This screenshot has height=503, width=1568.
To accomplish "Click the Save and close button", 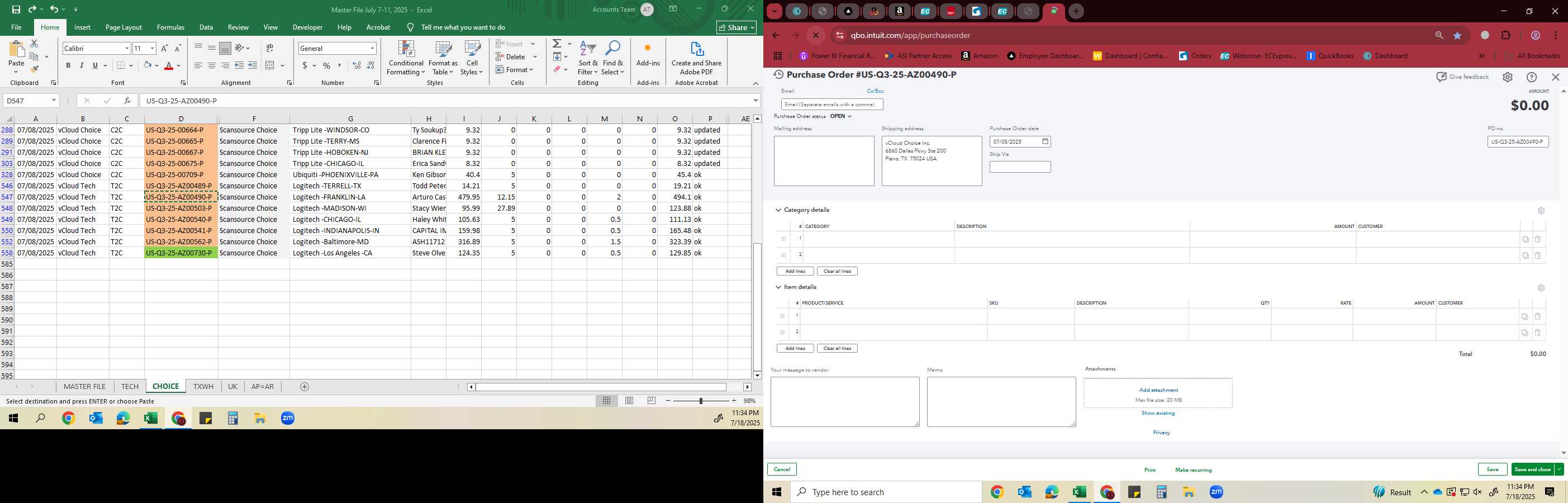I will 1532,469.
